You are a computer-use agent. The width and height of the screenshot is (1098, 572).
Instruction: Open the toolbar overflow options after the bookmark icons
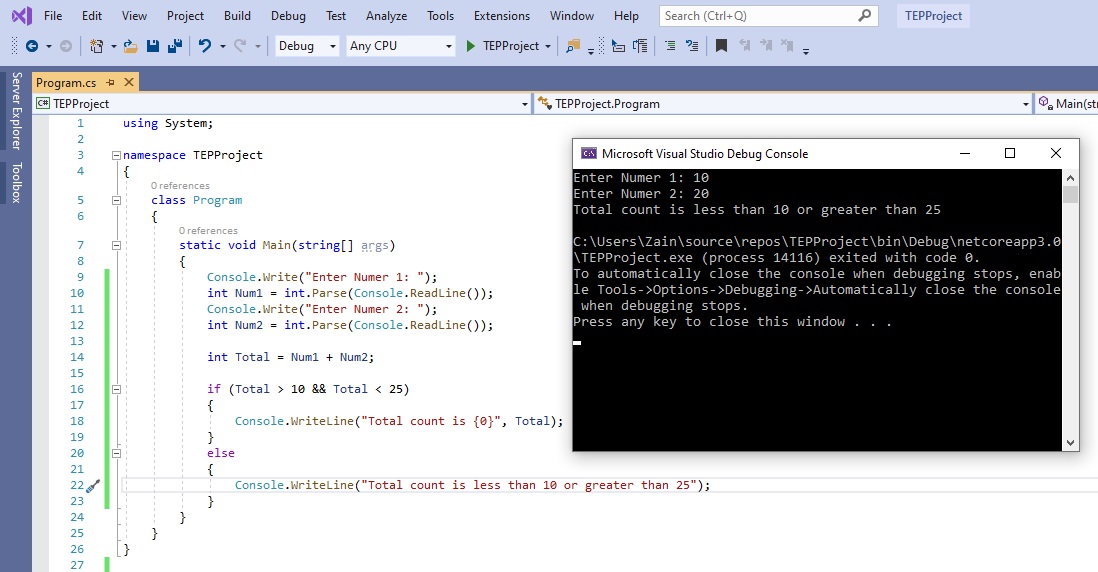806,50
